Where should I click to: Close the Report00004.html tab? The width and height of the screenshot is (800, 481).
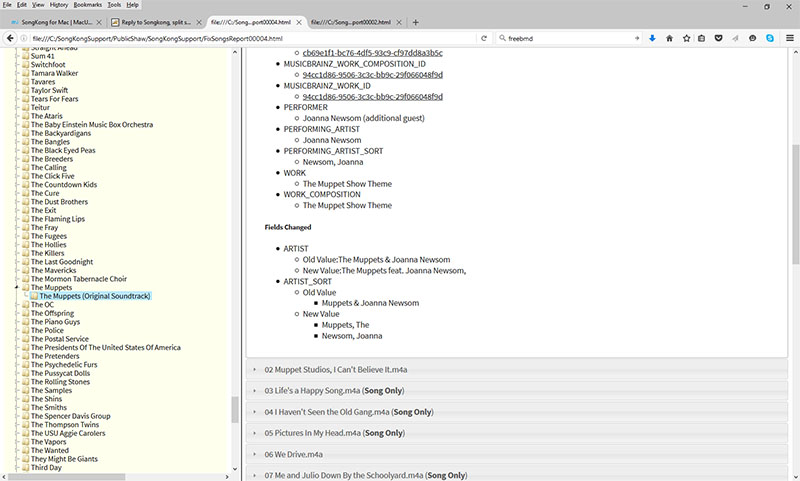coord(299,22)
